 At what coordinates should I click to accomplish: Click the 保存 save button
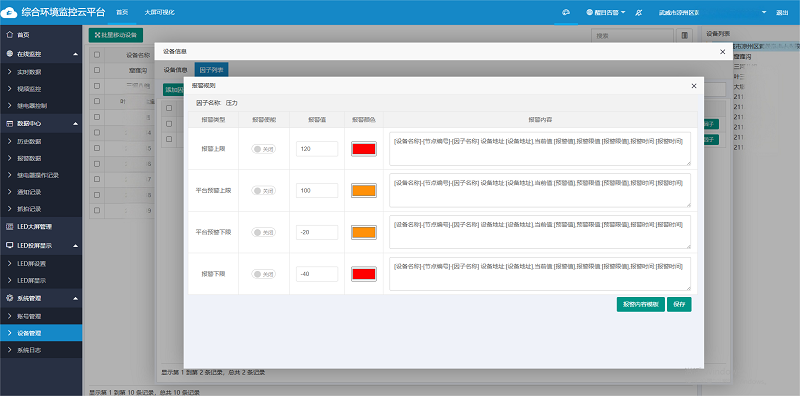pos(679,305)
